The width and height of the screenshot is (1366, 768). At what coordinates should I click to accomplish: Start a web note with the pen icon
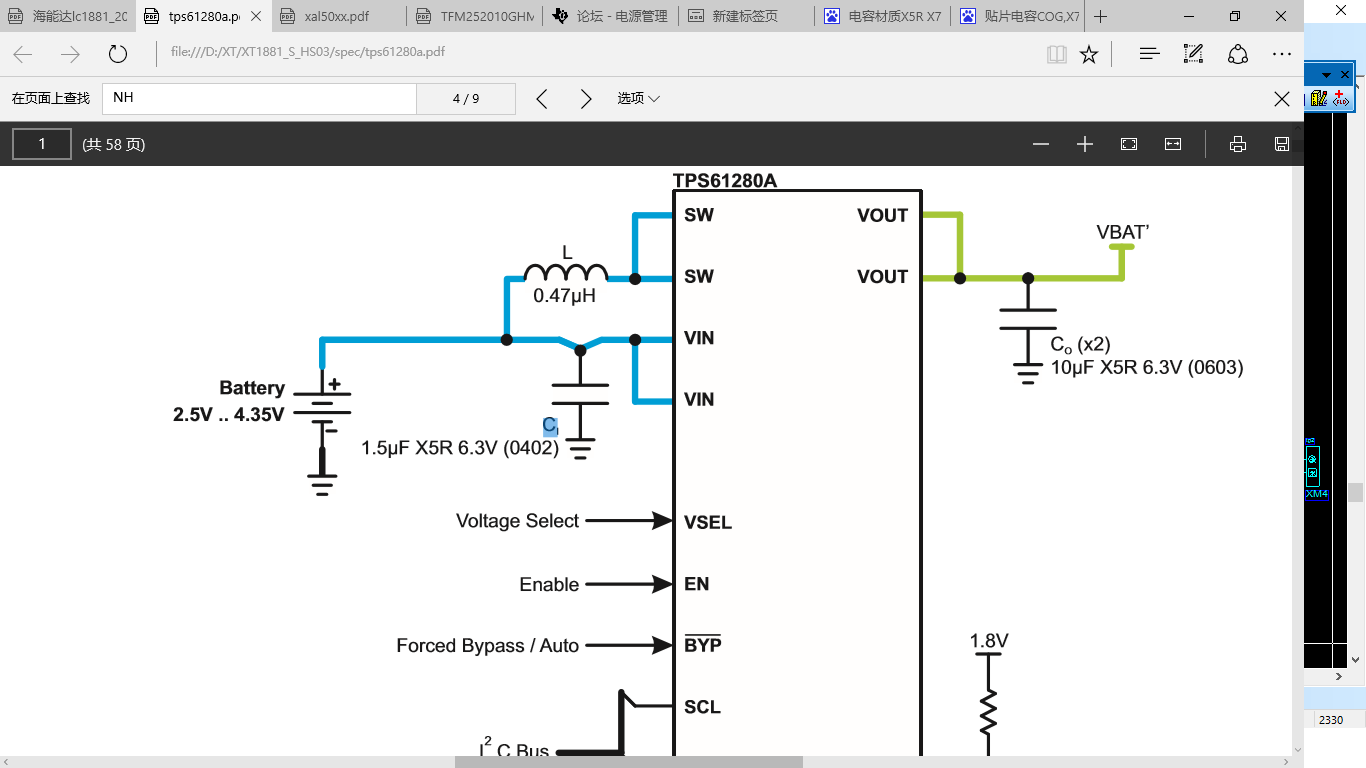coord(1193,54)
